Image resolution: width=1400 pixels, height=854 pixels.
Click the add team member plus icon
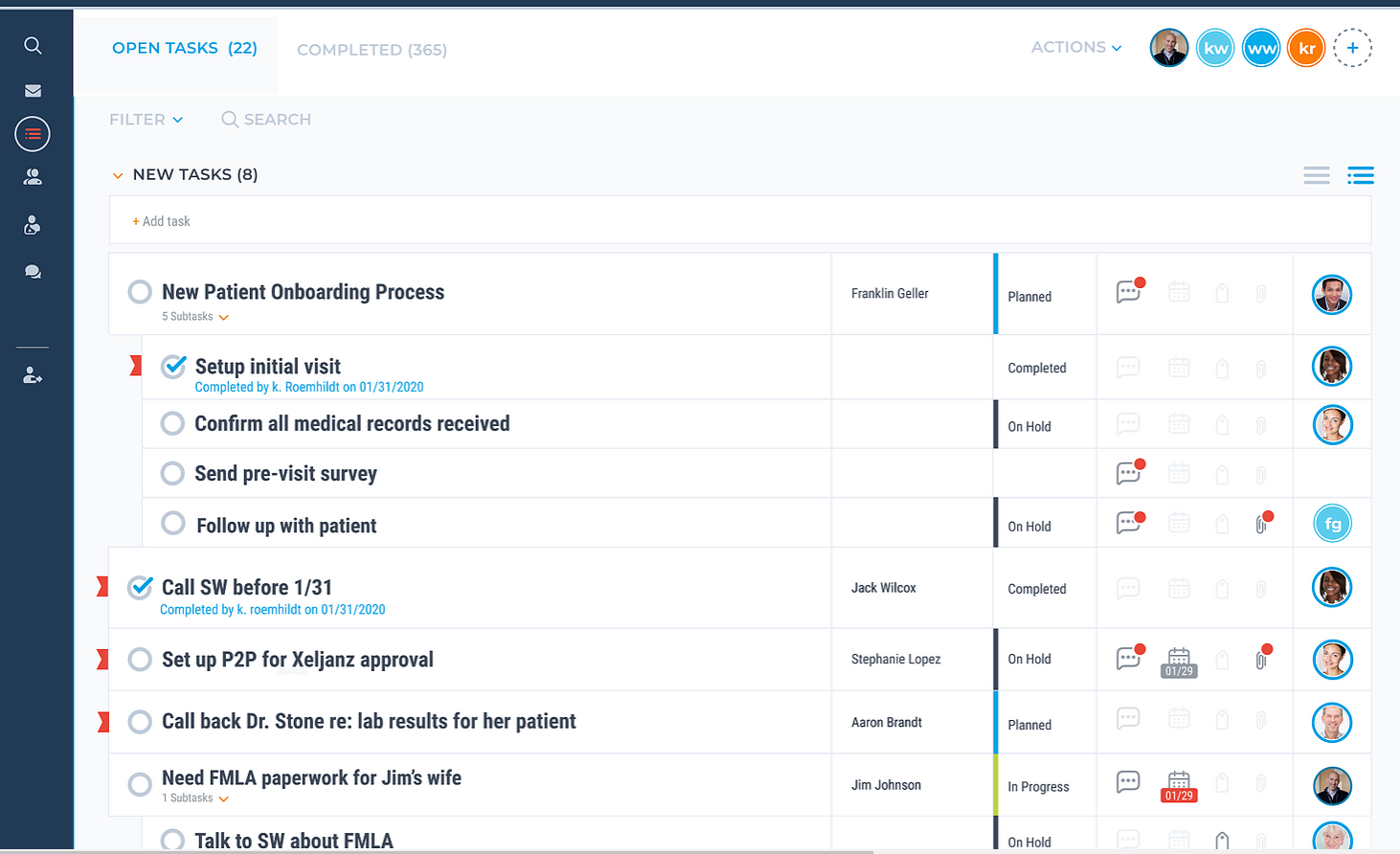tap(1352, 48)
